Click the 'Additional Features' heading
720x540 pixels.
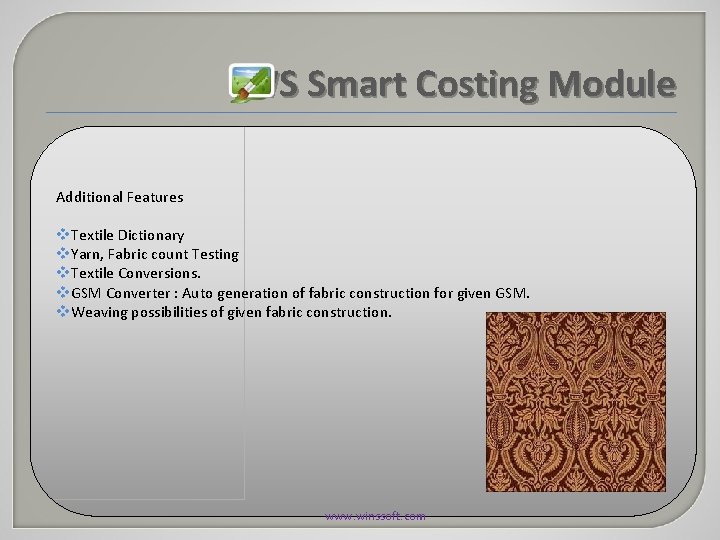(x=120, y=197)
